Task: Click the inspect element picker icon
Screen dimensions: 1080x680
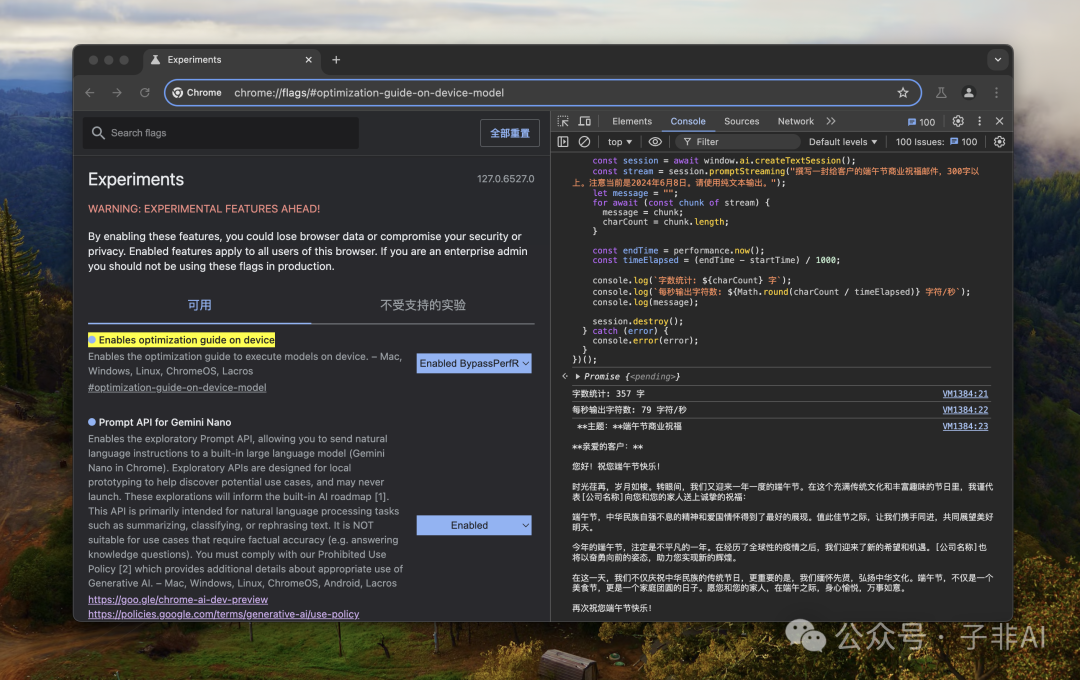Action: [564, 121]
